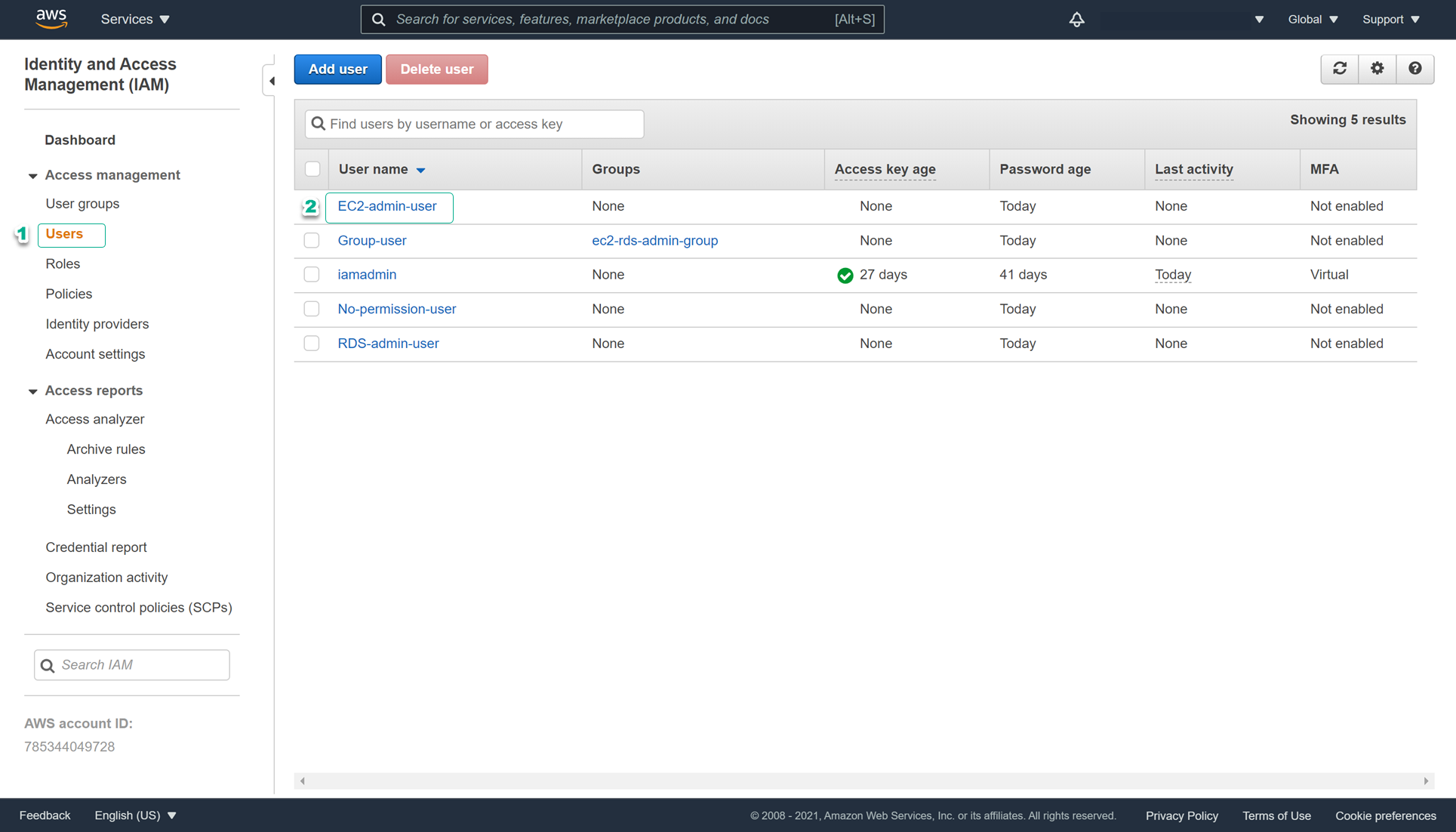
Task: Expand the Access management section
Action: pos(30,175)
